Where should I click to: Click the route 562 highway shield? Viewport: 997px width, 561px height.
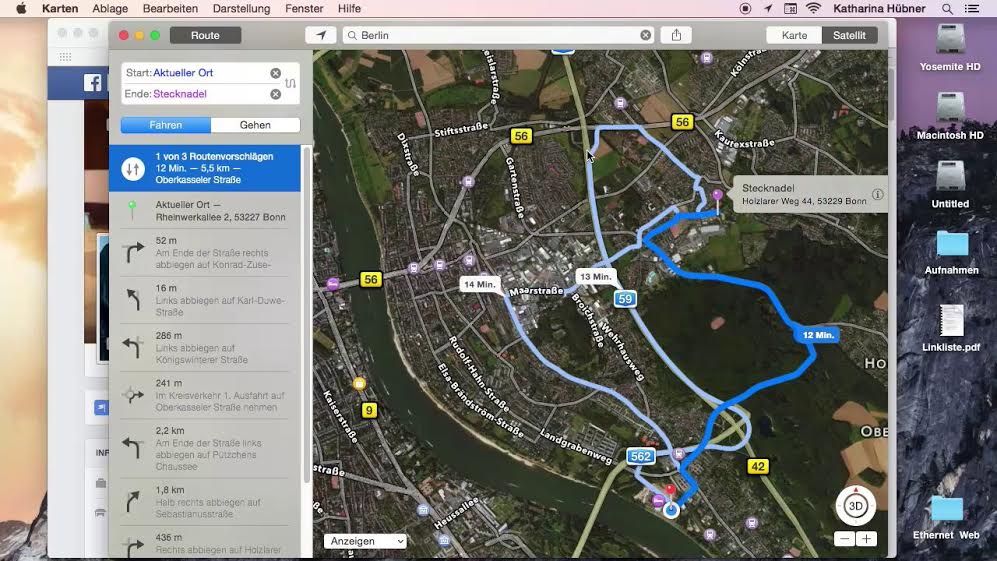pos(640,456)
